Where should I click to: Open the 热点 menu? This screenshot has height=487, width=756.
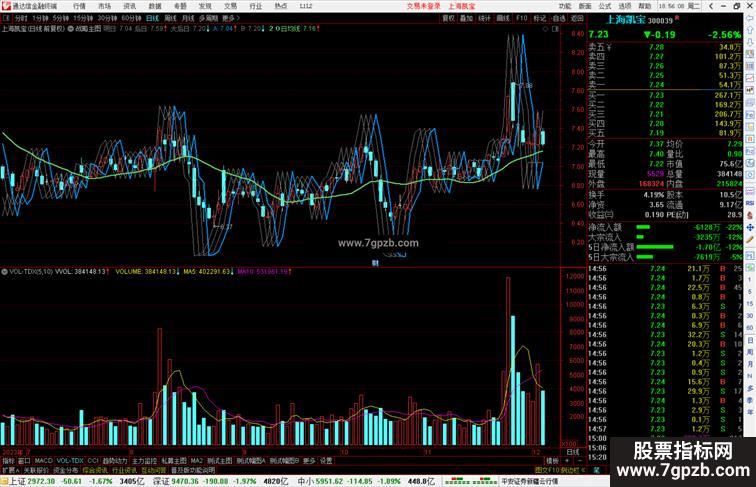[x=281, y=6]
